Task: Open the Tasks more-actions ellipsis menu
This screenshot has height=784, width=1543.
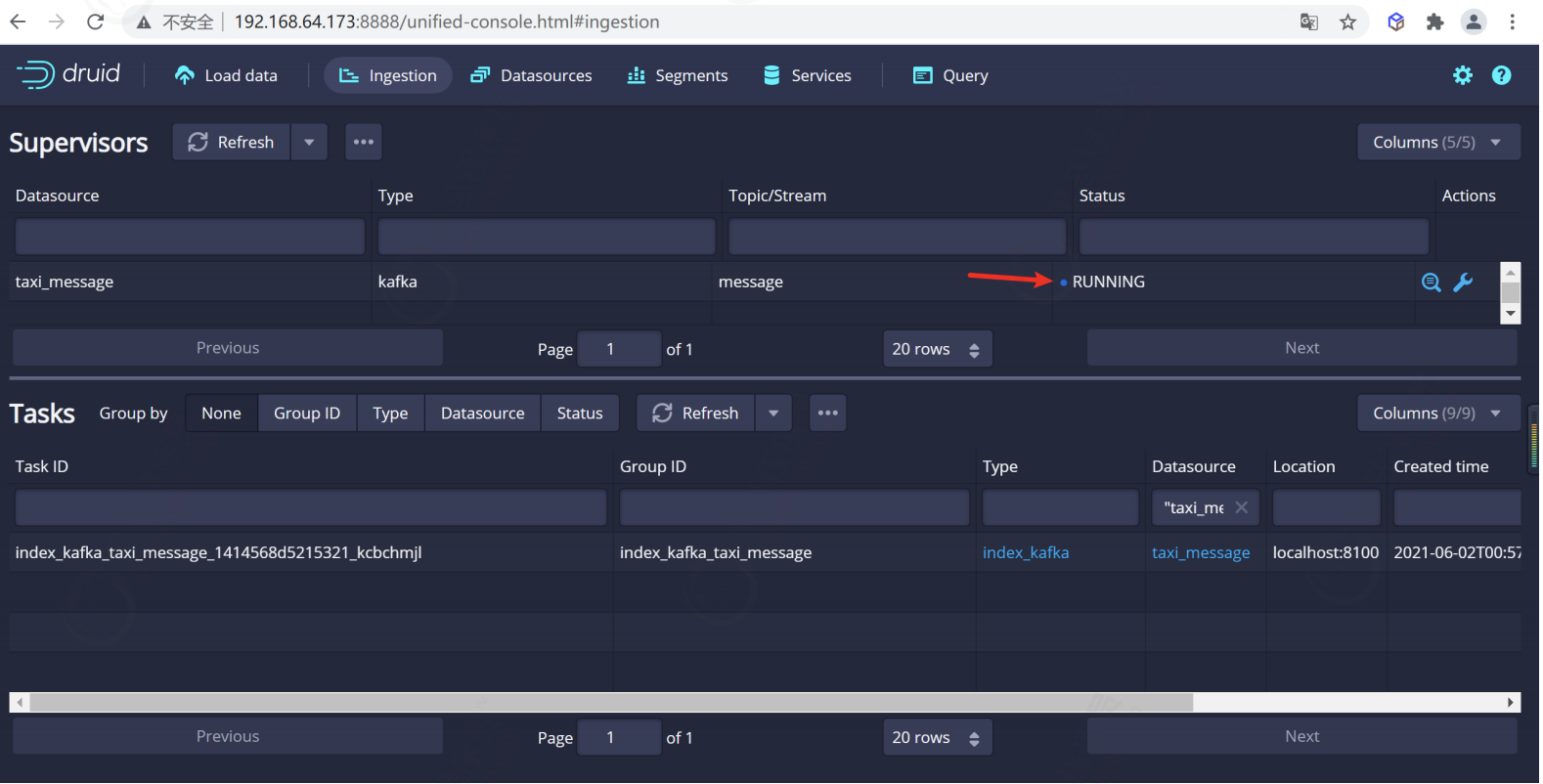Action: (828, 414)
